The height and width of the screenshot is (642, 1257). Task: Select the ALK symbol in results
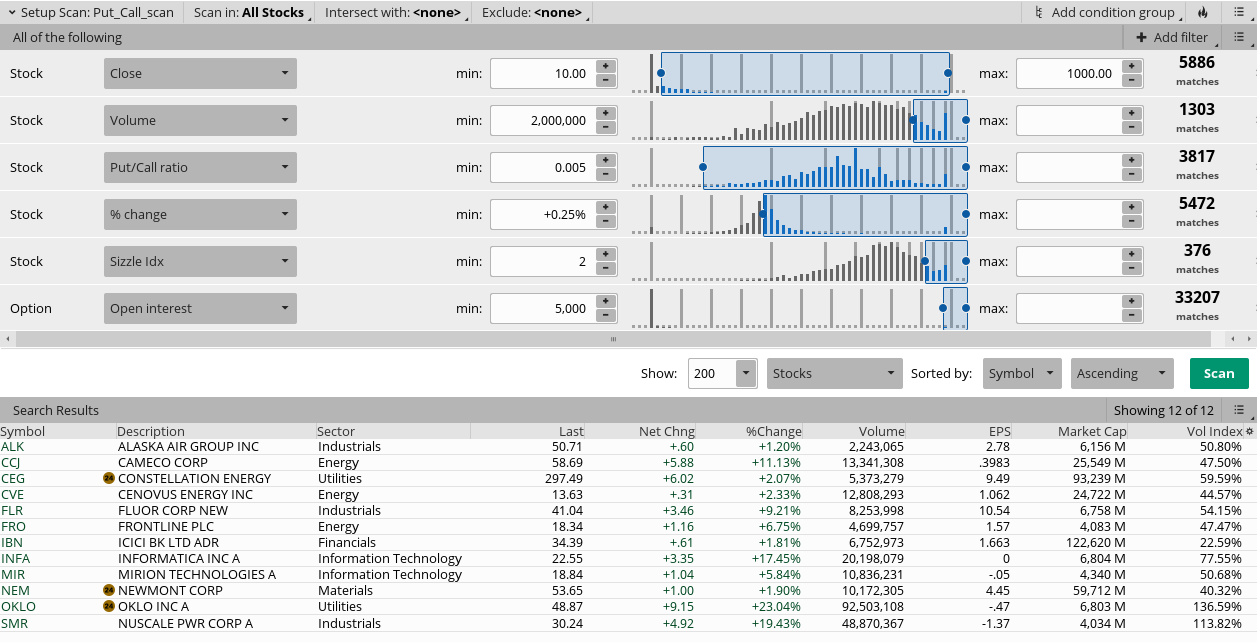(12, 447)
